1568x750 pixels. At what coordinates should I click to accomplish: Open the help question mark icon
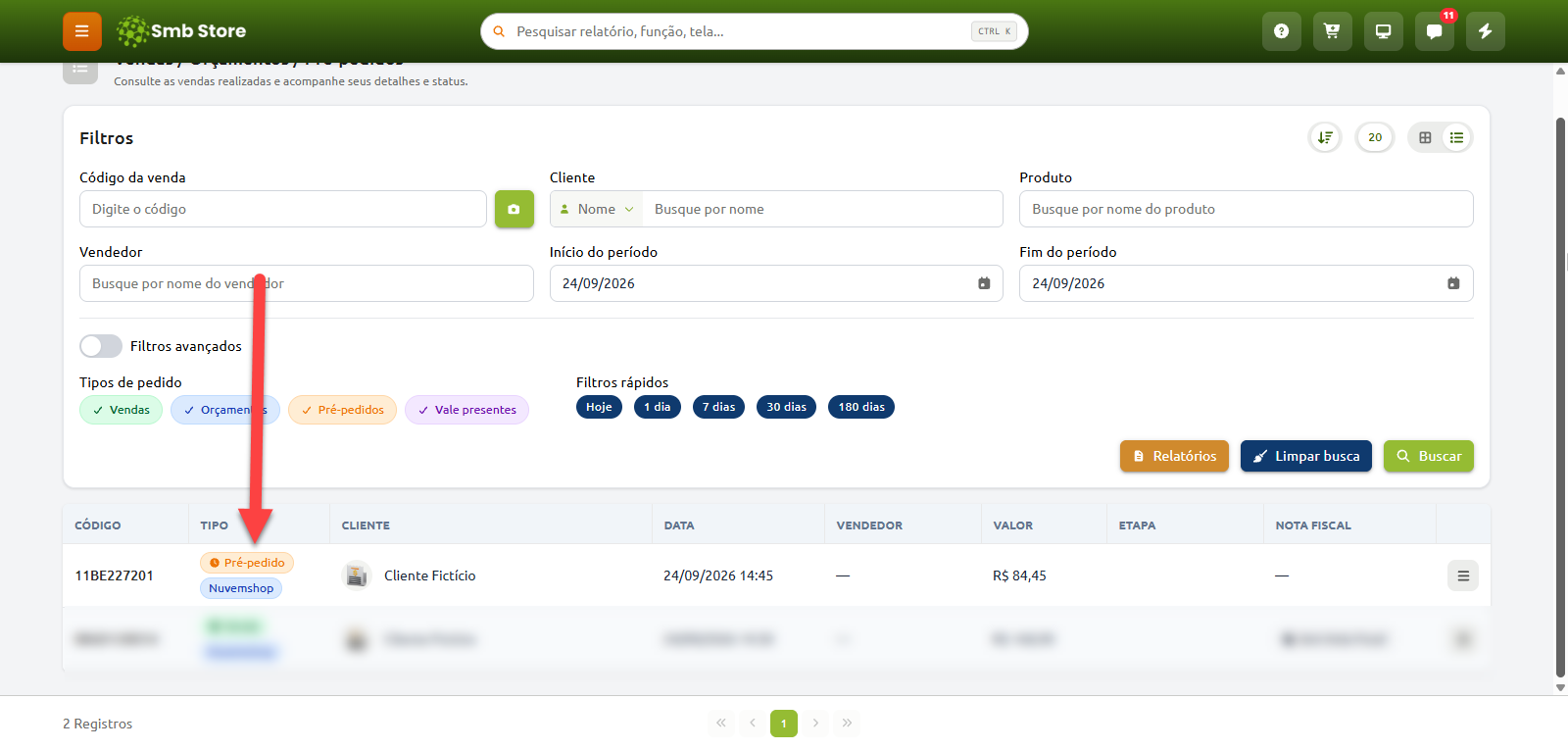pos(1282,31)
